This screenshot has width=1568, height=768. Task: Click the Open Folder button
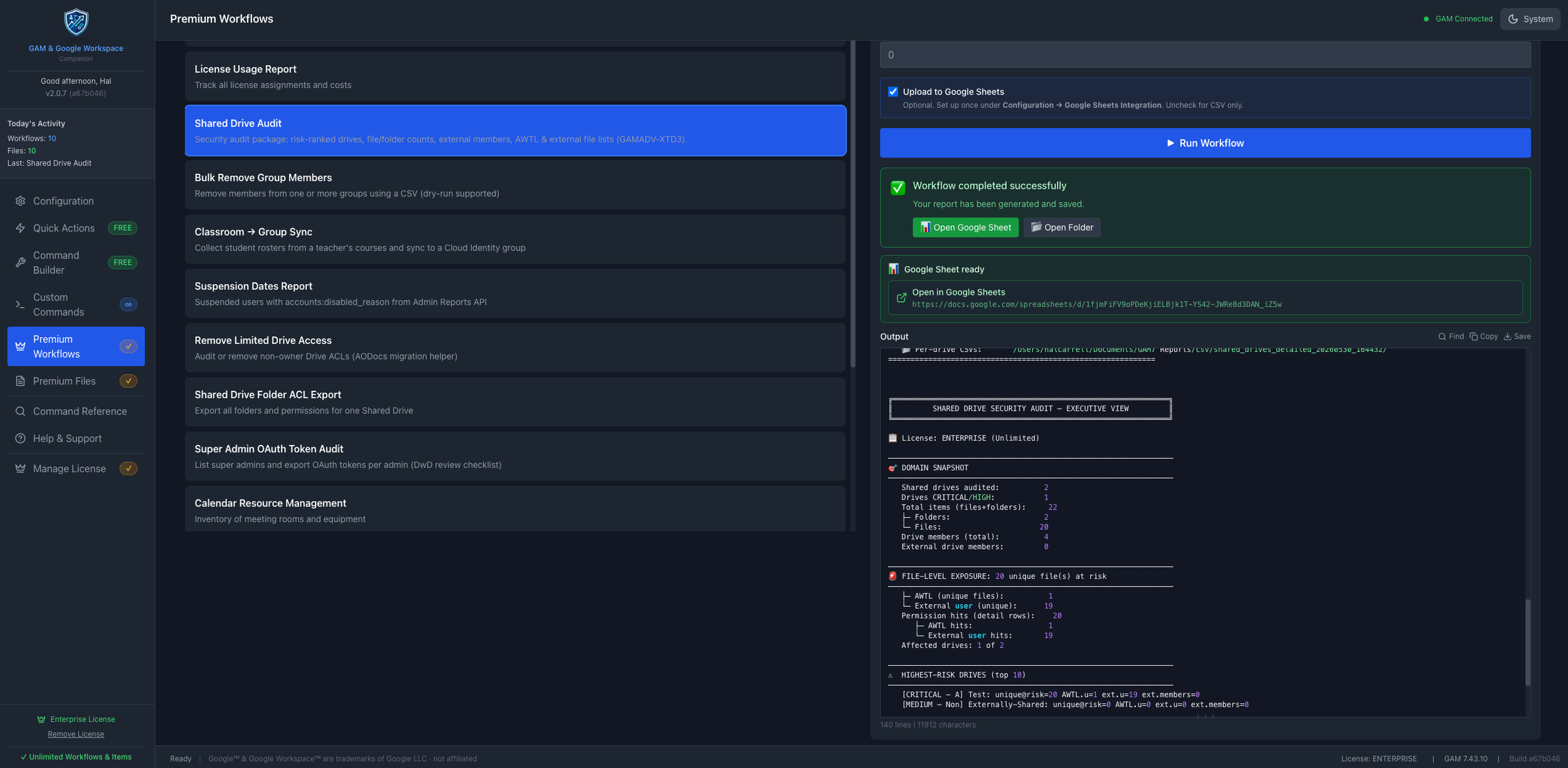pos(1062,227)
